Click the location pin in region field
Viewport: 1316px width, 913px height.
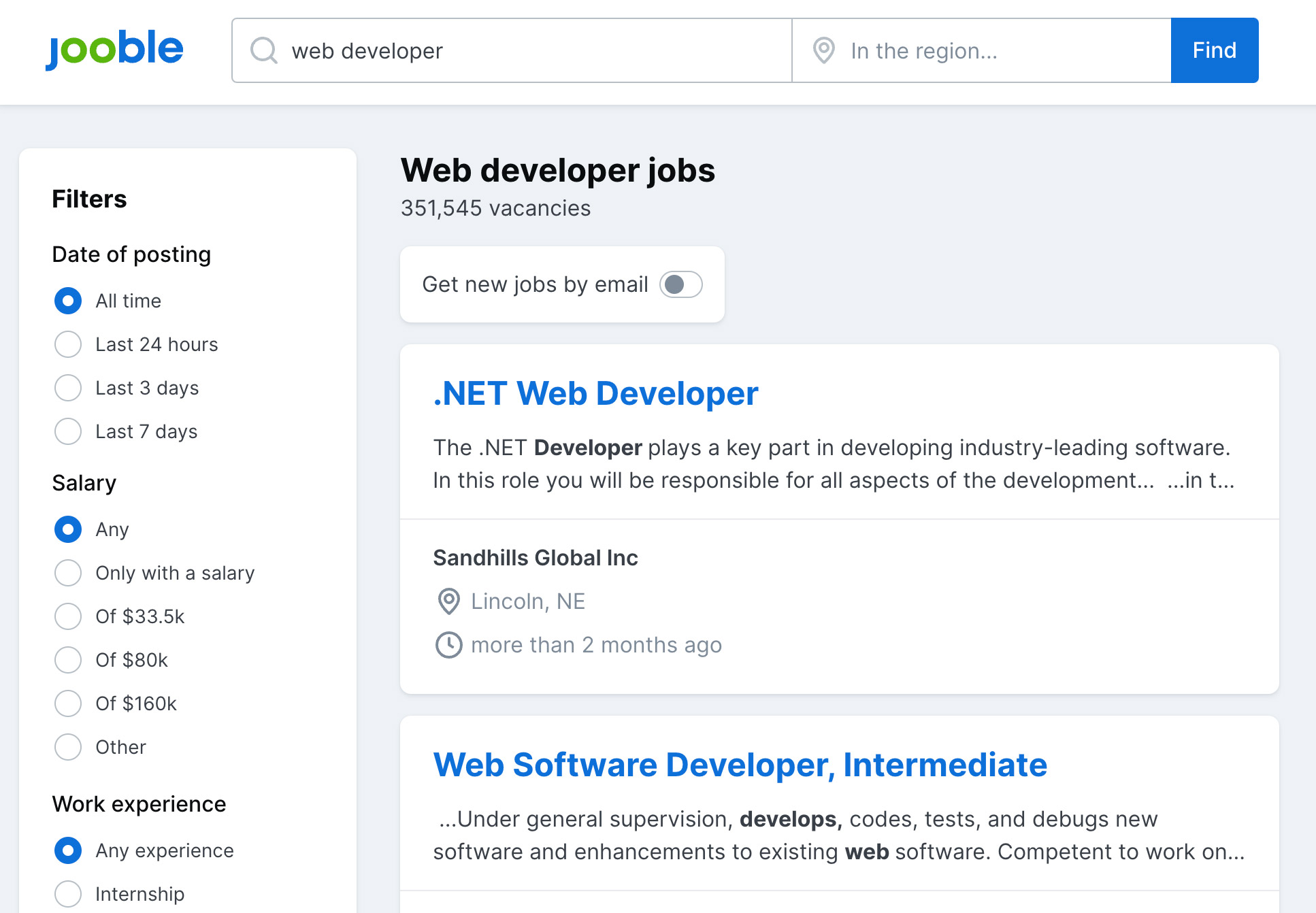(x=823, y=50)
